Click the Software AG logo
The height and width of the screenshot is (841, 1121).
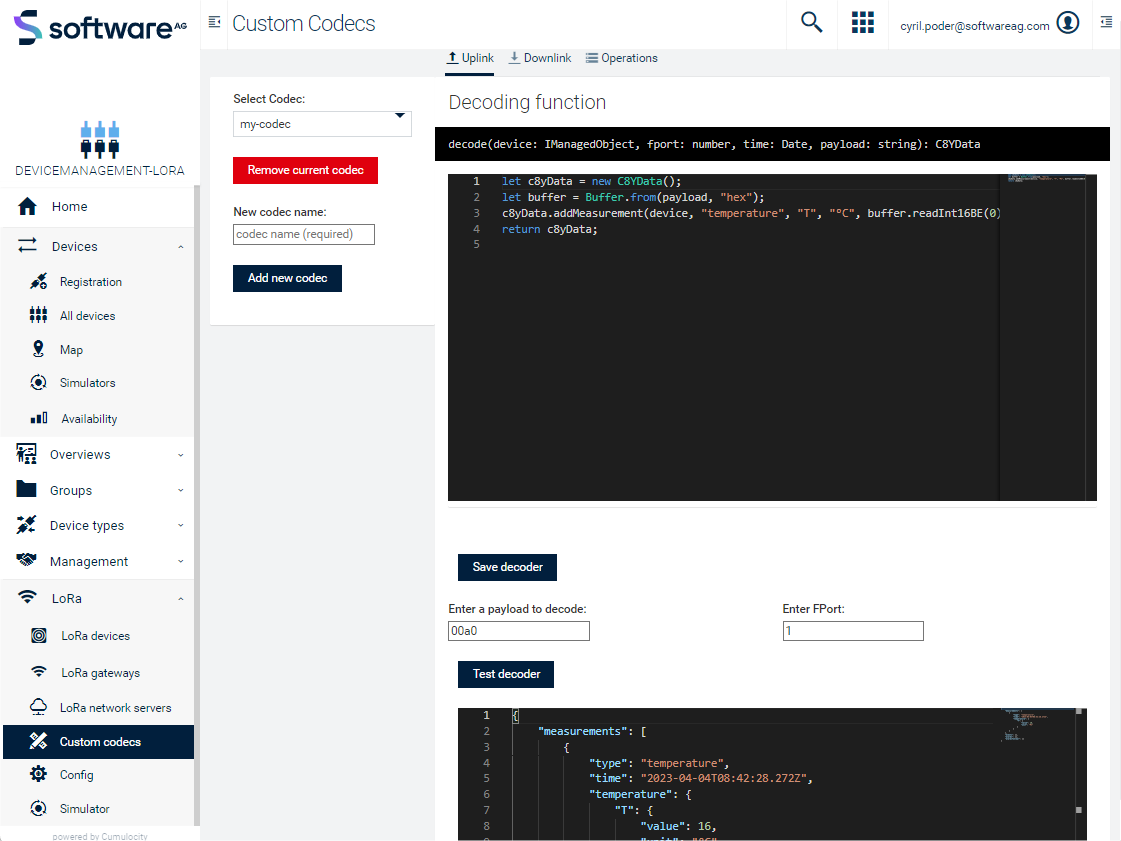[x=100, y=27]
